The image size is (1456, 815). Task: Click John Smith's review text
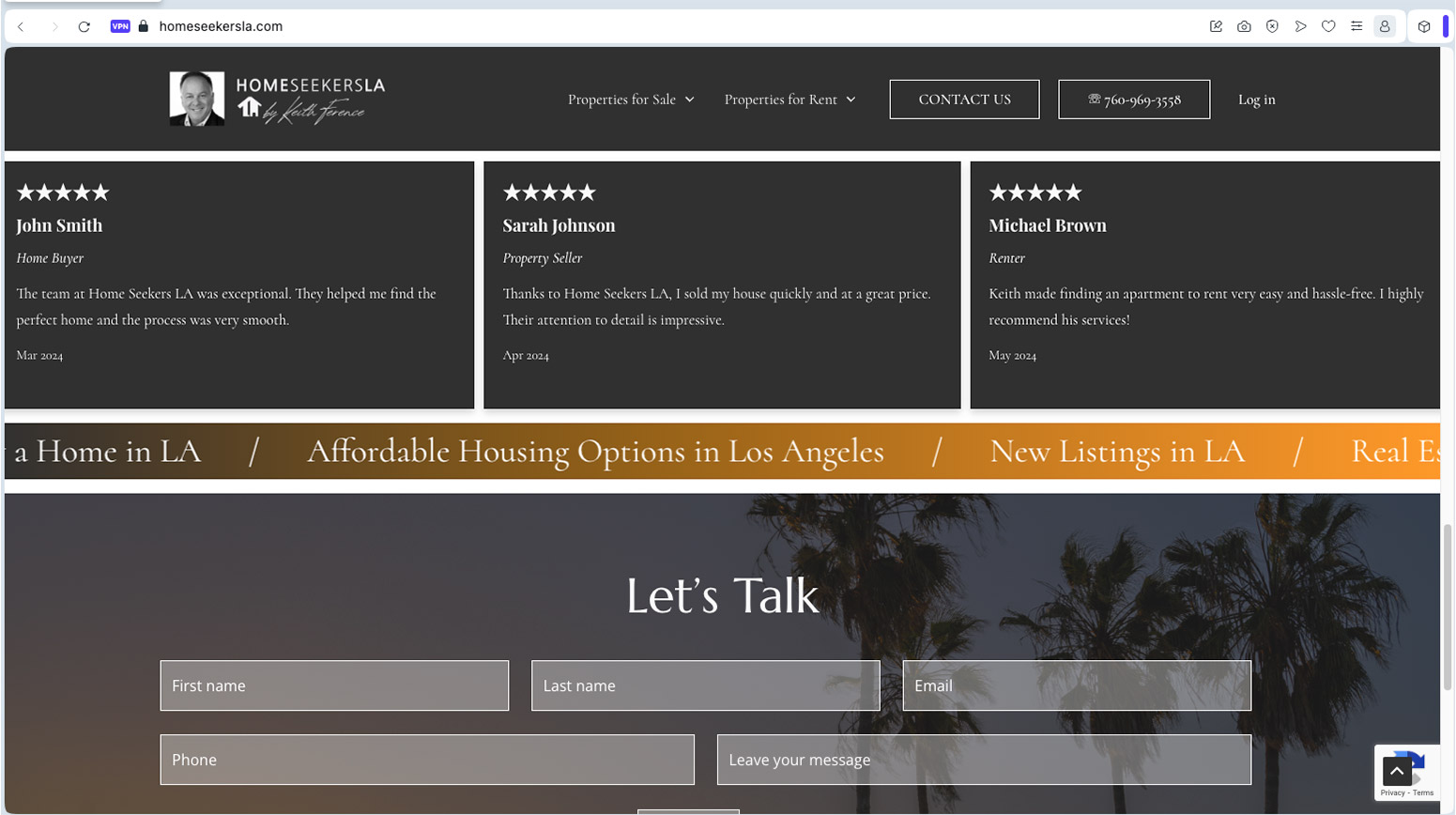(x=226, y=307)
